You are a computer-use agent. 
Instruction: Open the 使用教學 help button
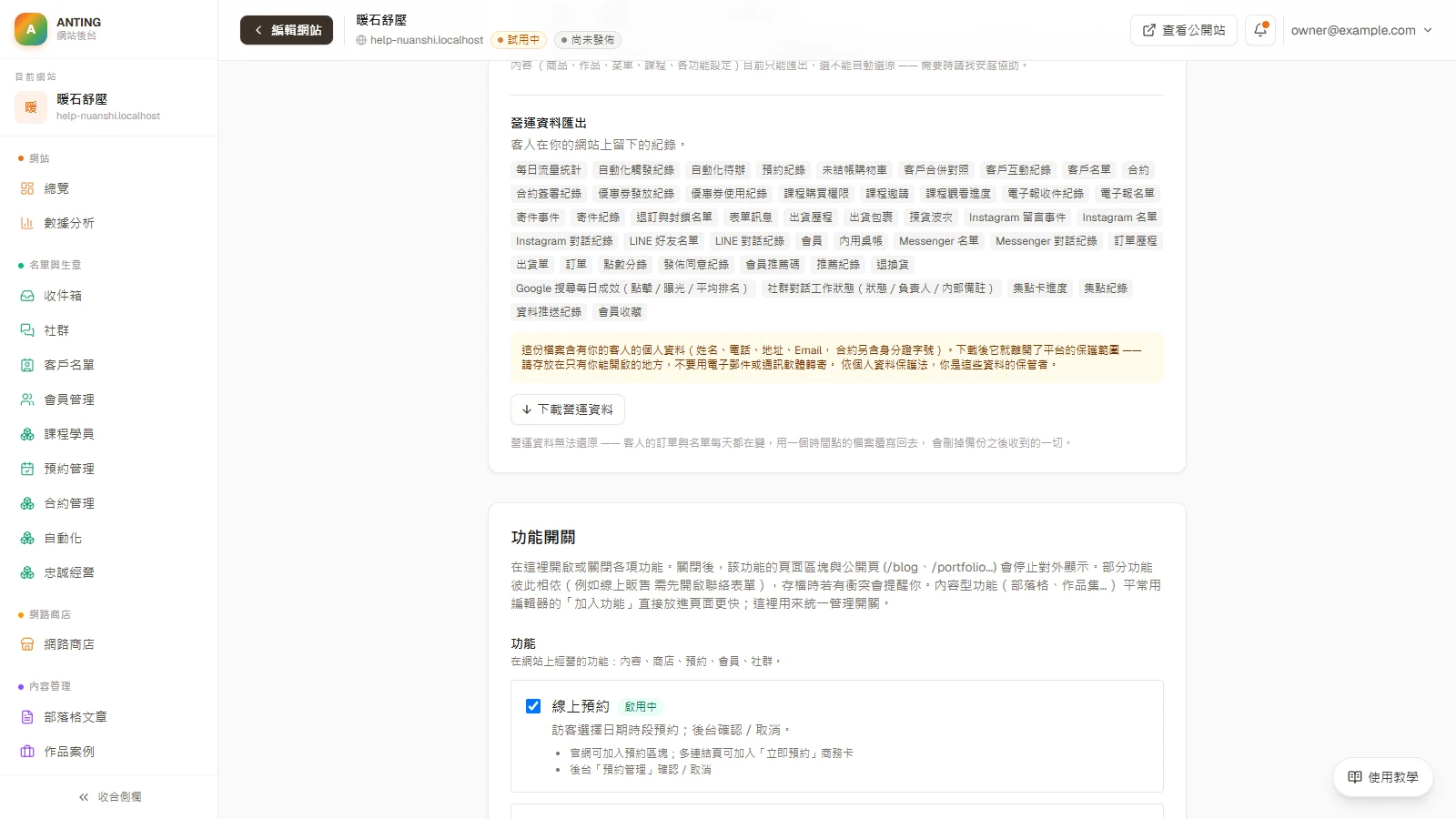1383,777
